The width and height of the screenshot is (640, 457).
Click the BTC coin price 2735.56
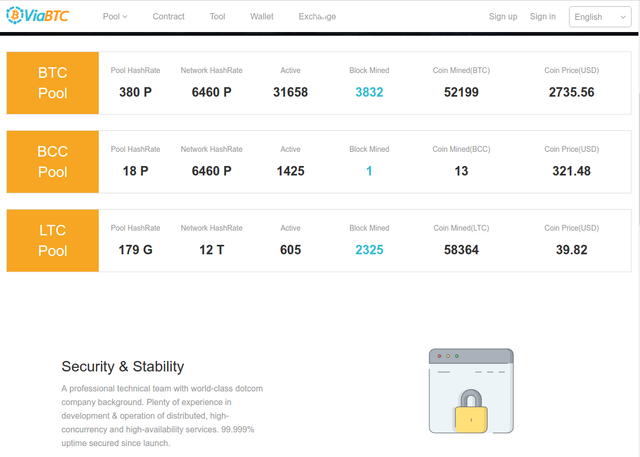(571, 92)
